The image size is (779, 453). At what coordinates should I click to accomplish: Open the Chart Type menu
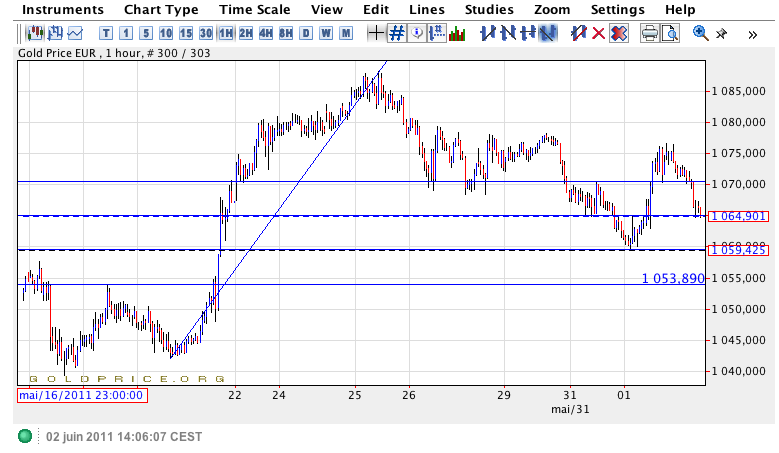pyautogui.click(x=161, y=9)
